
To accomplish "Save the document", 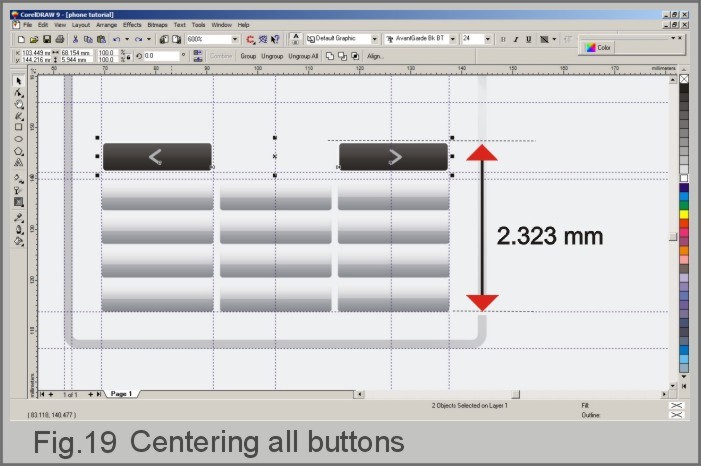I will 46,39.
